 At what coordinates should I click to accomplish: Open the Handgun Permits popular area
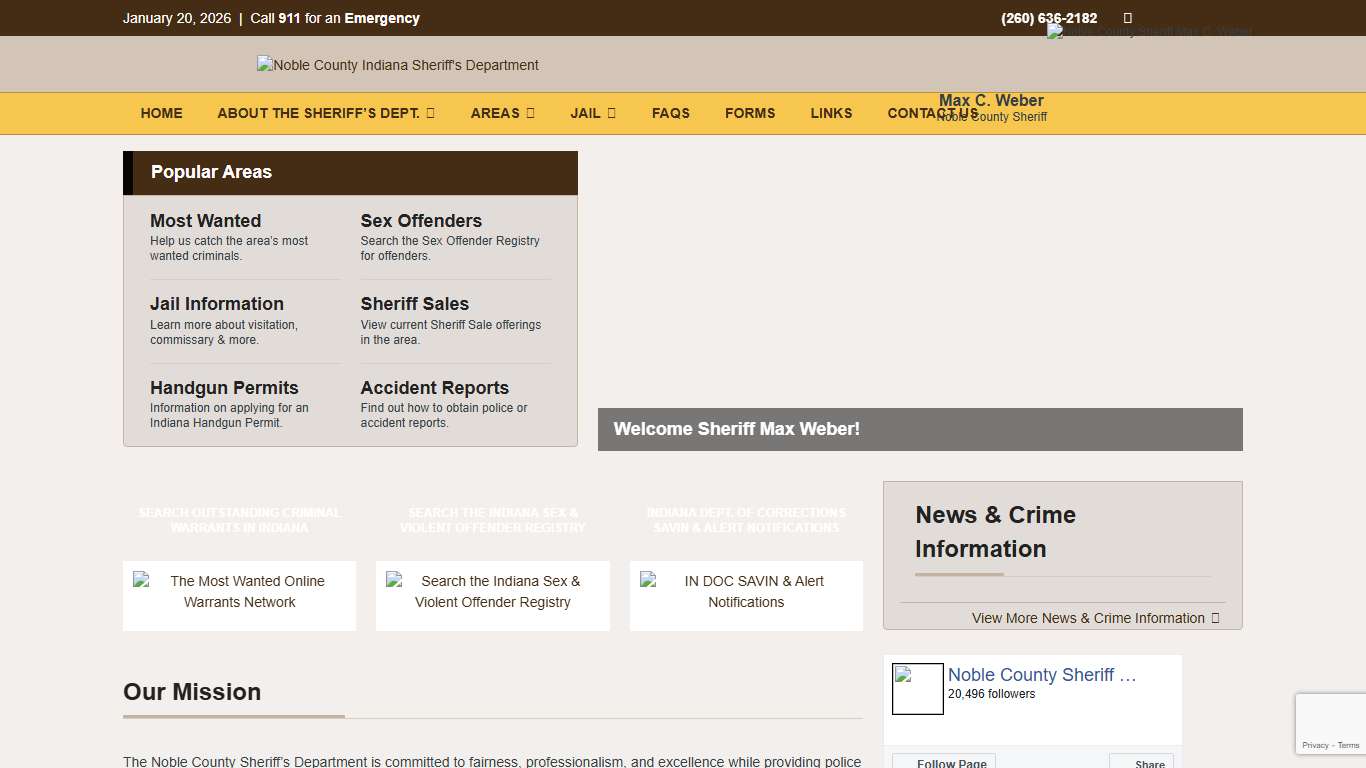pos(223,388)
